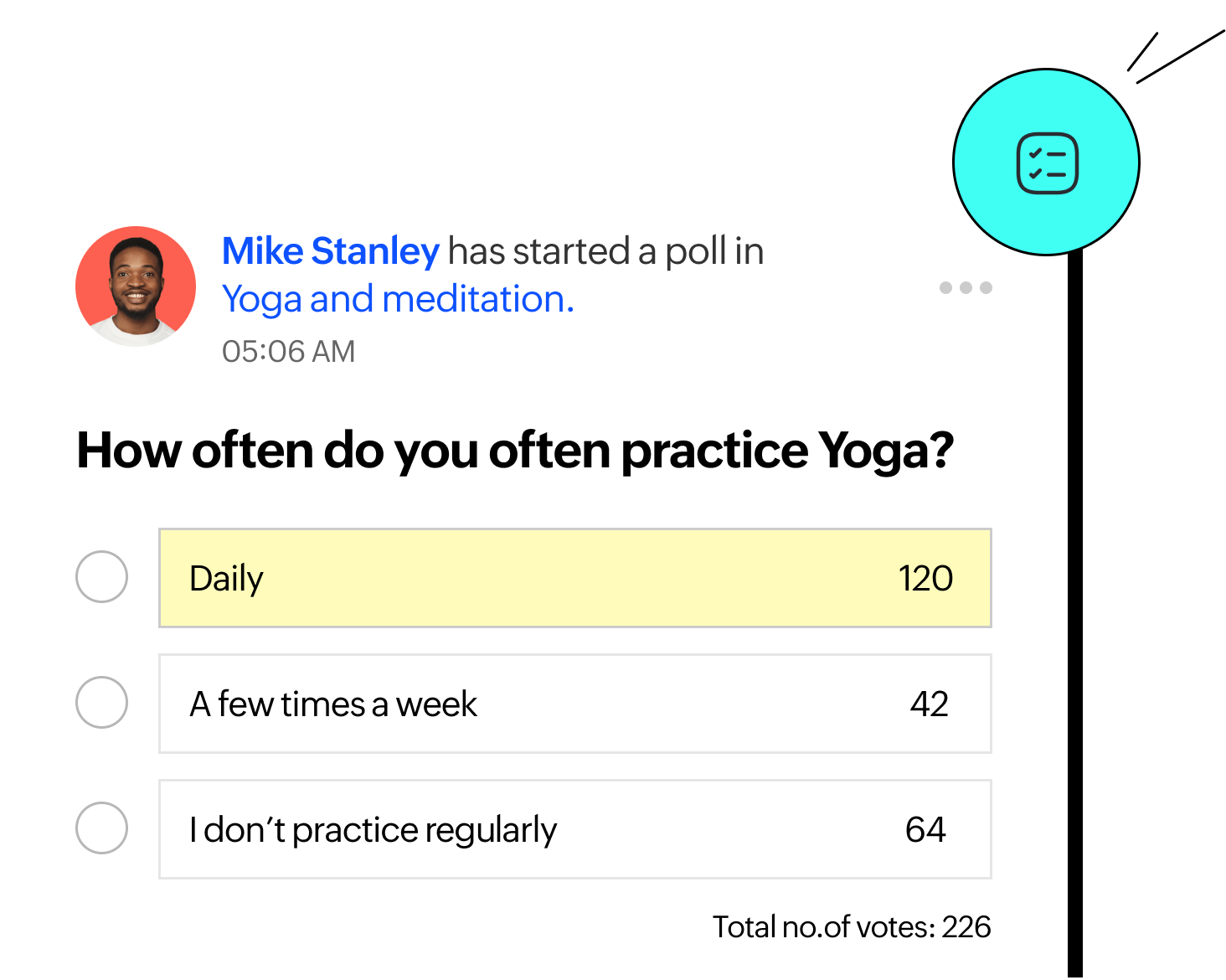
Task: Open the Mike Stanley name link
Action: pyautogui.click(x=330, y=250)
